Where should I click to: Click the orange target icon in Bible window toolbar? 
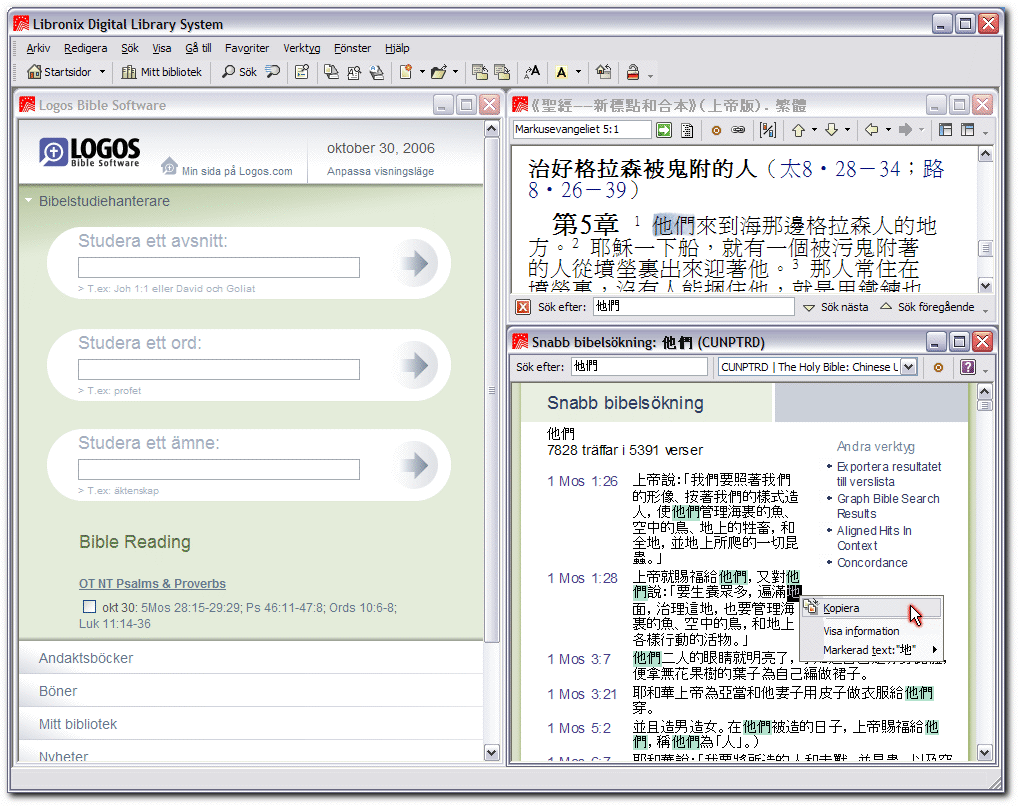point(716,130)
